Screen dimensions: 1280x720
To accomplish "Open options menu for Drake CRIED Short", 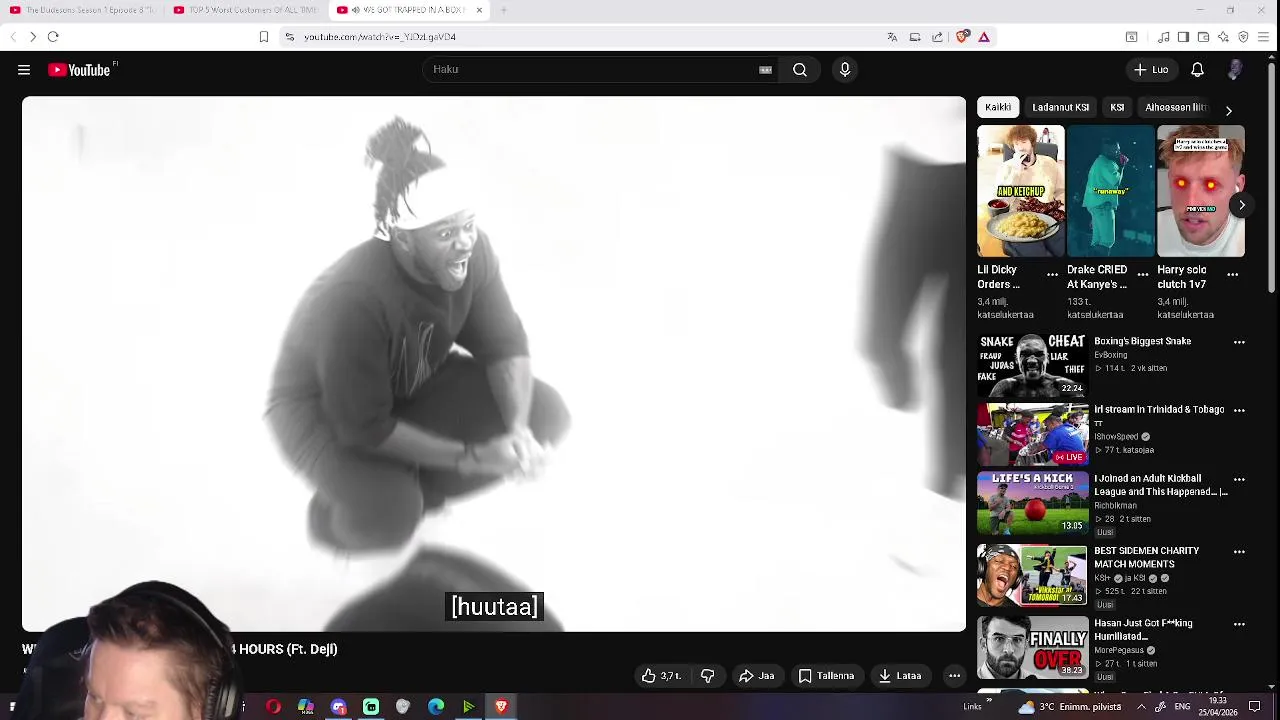I will click(x=1143, y=274).
